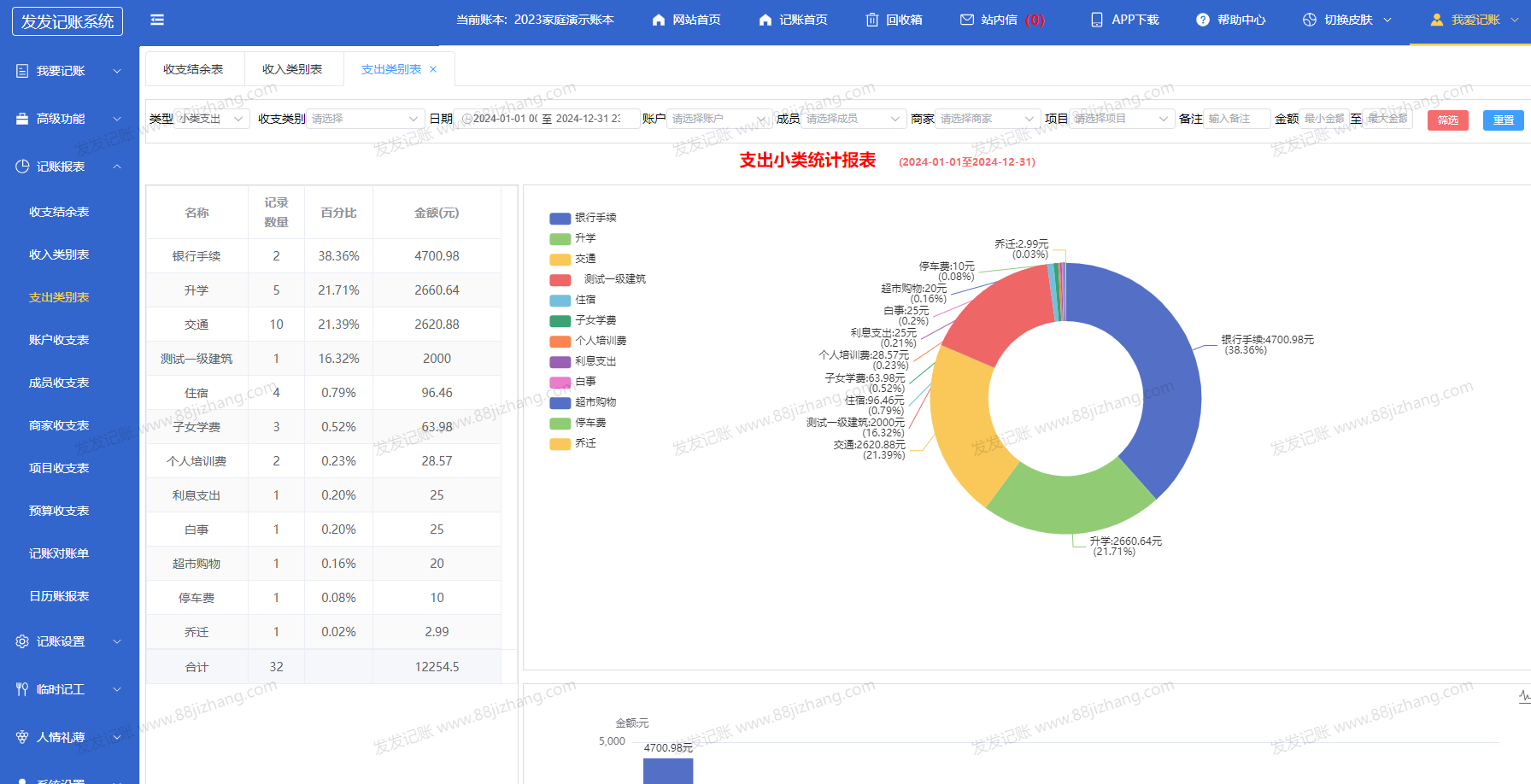Click the 当前账本 2023家庭演示账本 link

click(x=535, y=20)
